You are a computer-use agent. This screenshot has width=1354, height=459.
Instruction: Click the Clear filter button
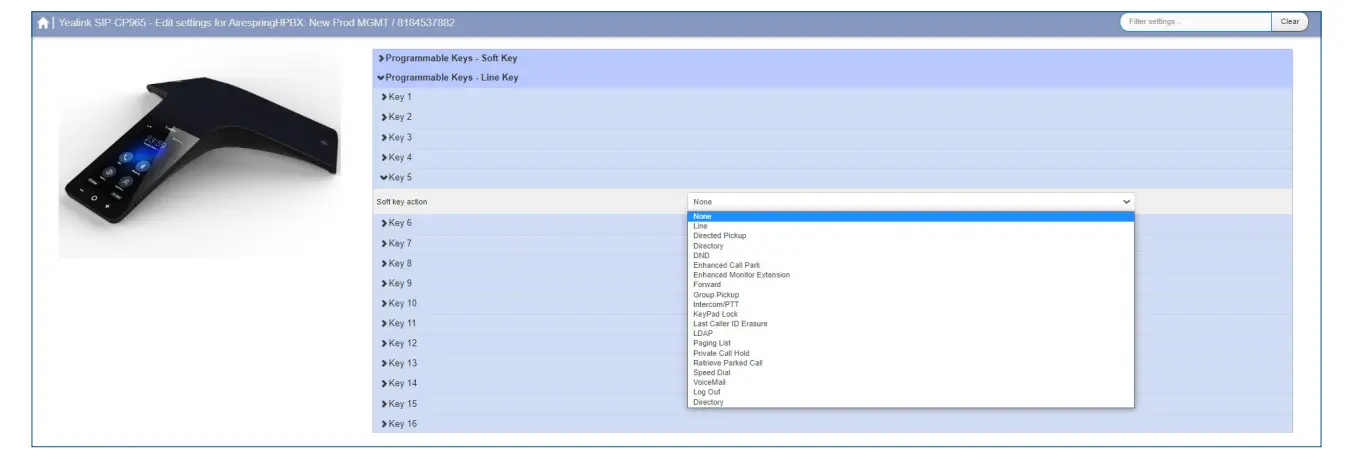coord(1290,22)
